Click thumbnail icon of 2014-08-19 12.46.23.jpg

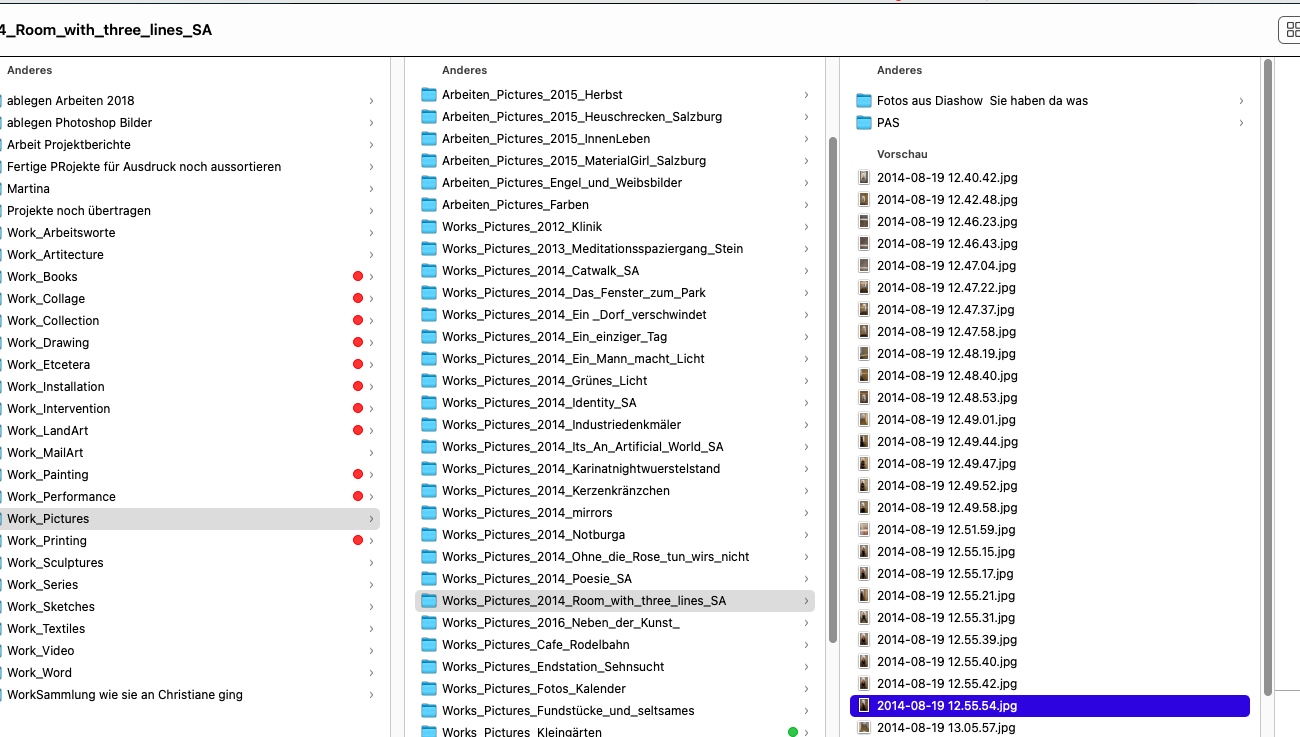tap(864, 221)
